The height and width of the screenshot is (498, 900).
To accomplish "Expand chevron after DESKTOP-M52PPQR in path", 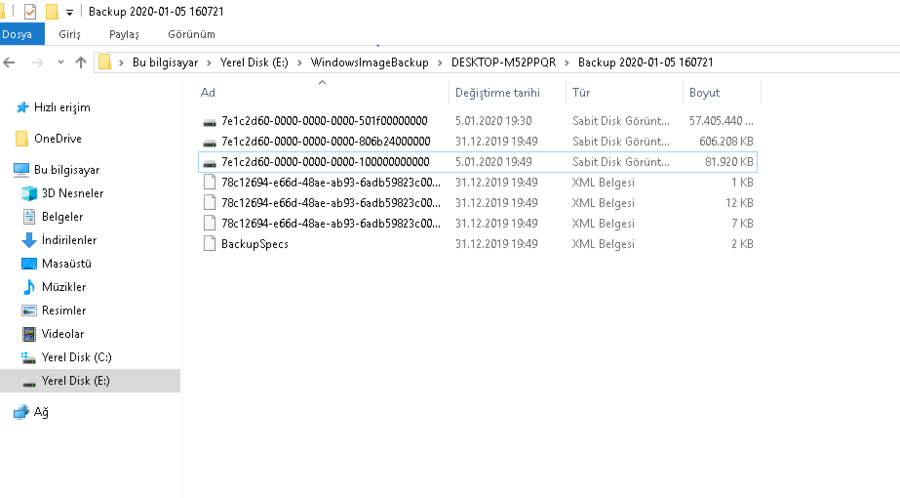I will [x=567, y=63].
